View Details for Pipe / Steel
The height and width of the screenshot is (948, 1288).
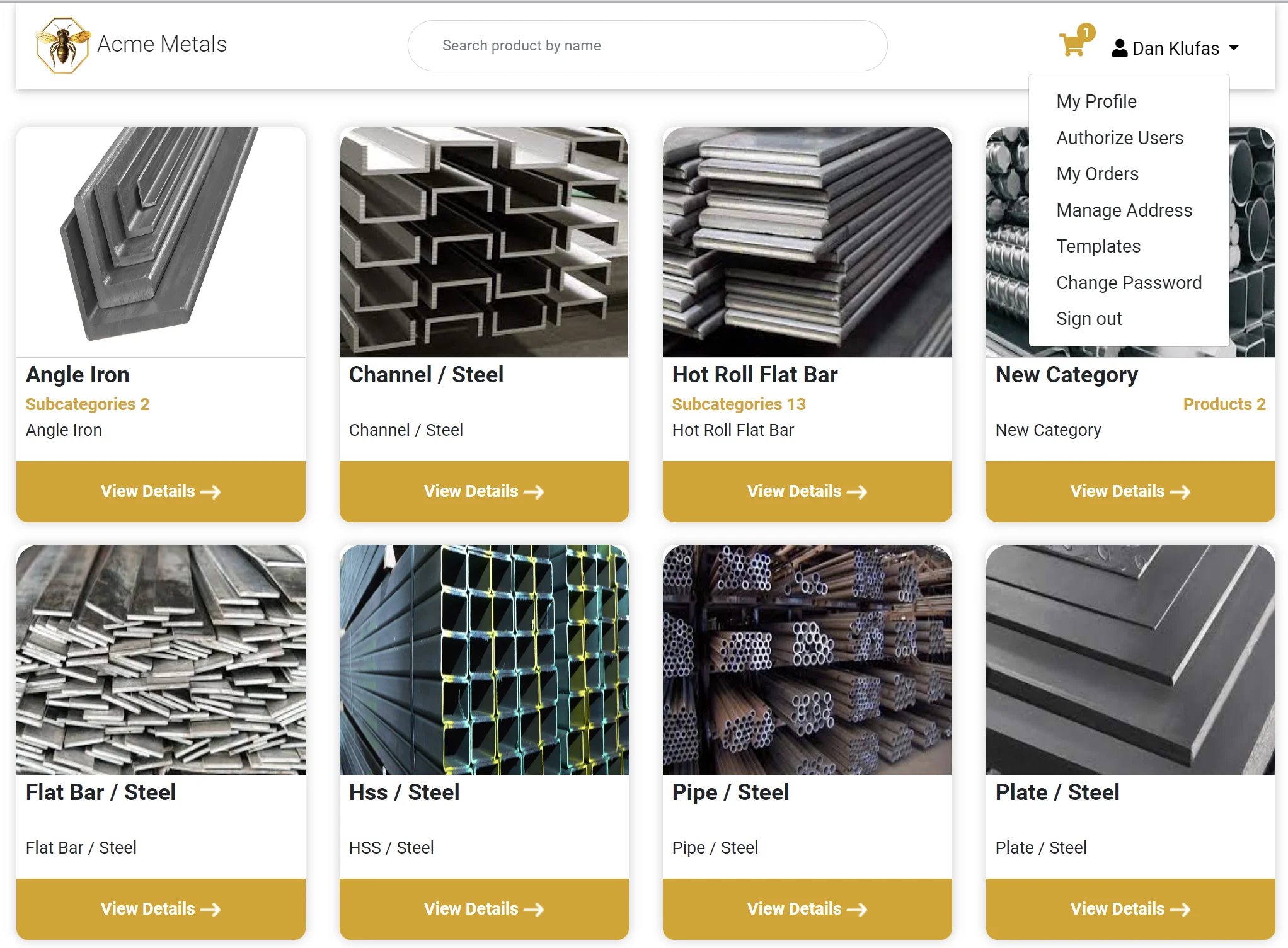tap(807, 909)
